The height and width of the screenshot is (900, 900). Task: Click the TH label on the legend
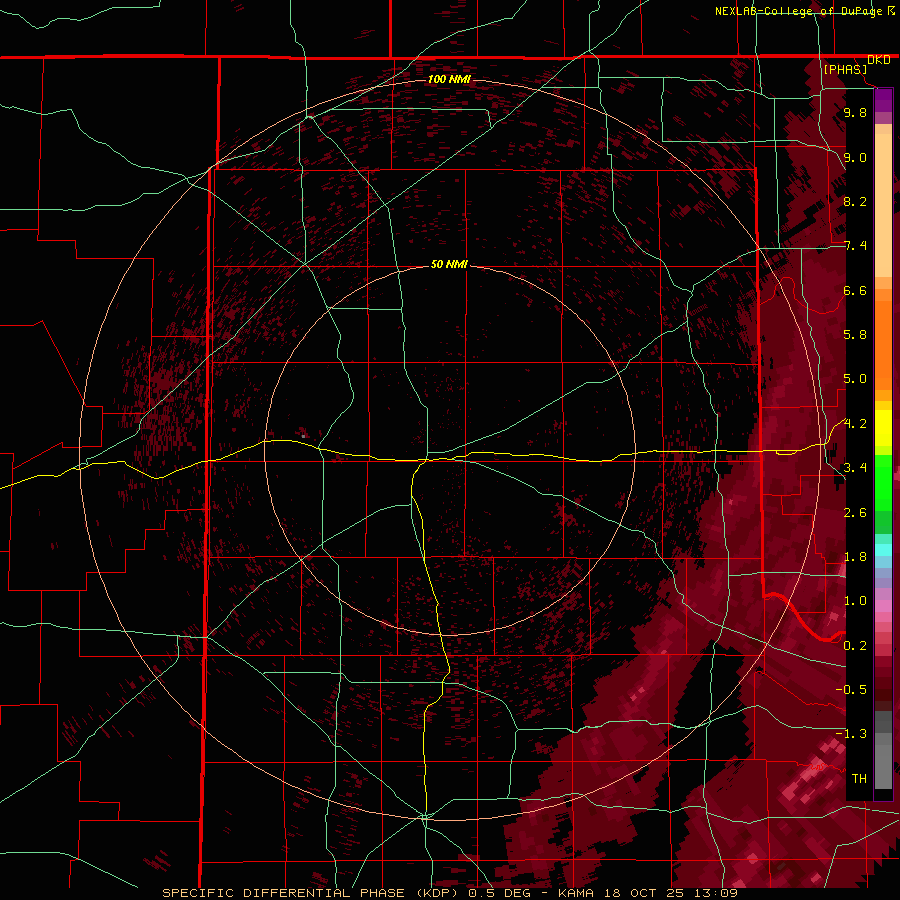[859, 779]
